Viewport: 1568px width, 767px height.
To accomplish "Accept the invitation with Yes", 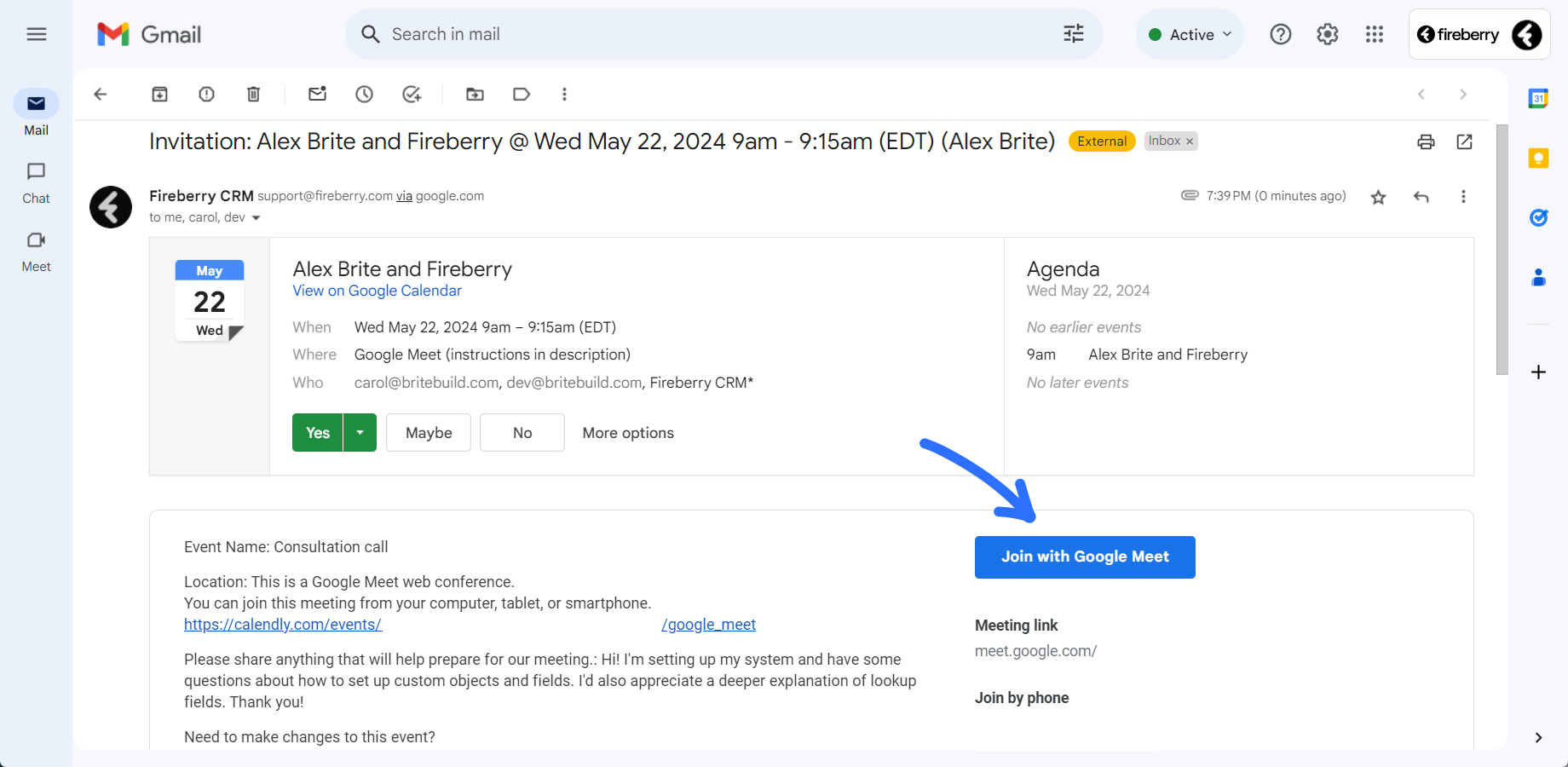I will pos(318,433).
